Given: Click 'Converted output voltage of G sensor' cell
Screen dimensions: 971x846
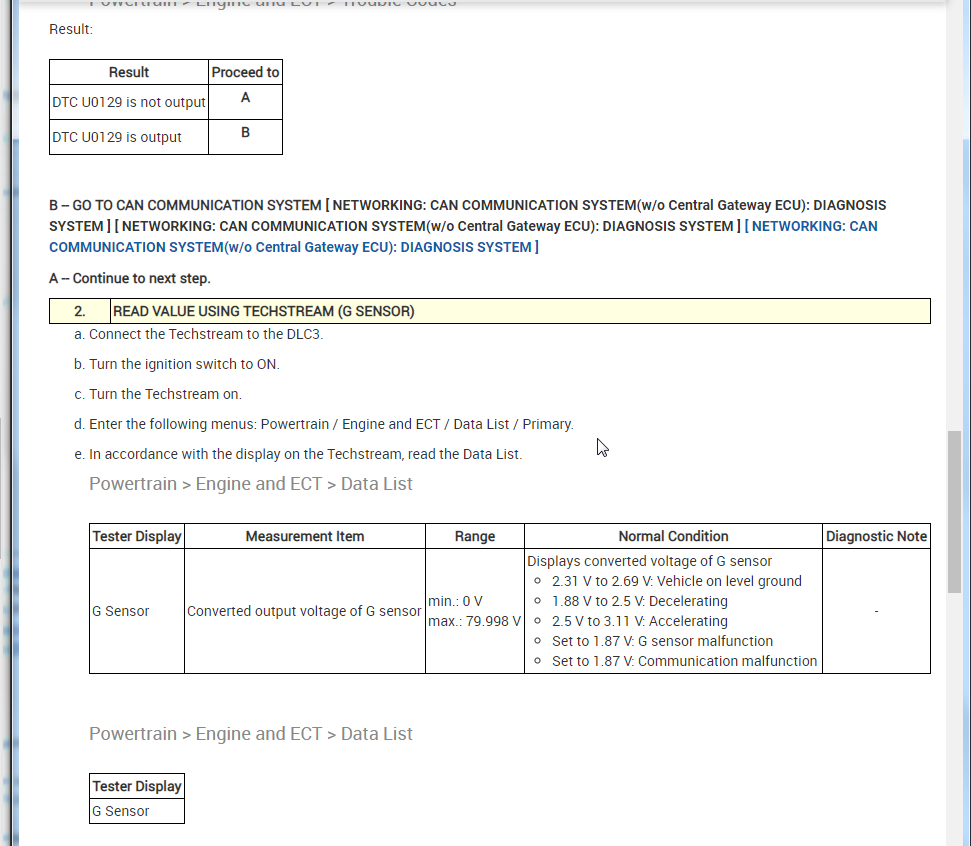Looking at the screenshot, I should click(x=304, y=611).
